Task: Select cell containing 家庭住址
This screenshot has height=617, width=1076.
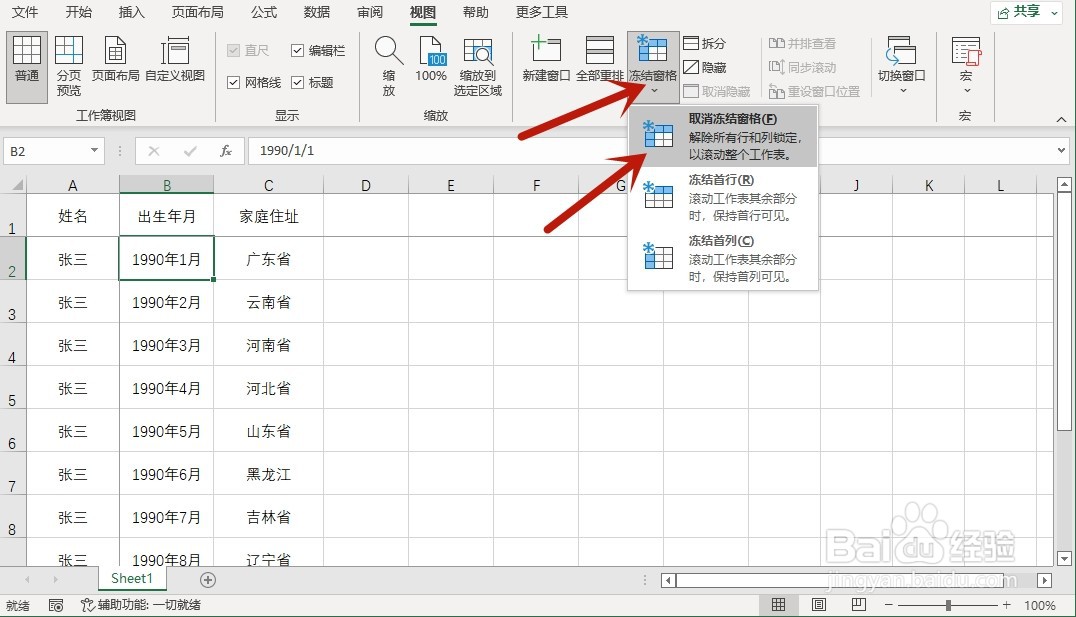Action: pyautogui.click(x=268, y=216)
